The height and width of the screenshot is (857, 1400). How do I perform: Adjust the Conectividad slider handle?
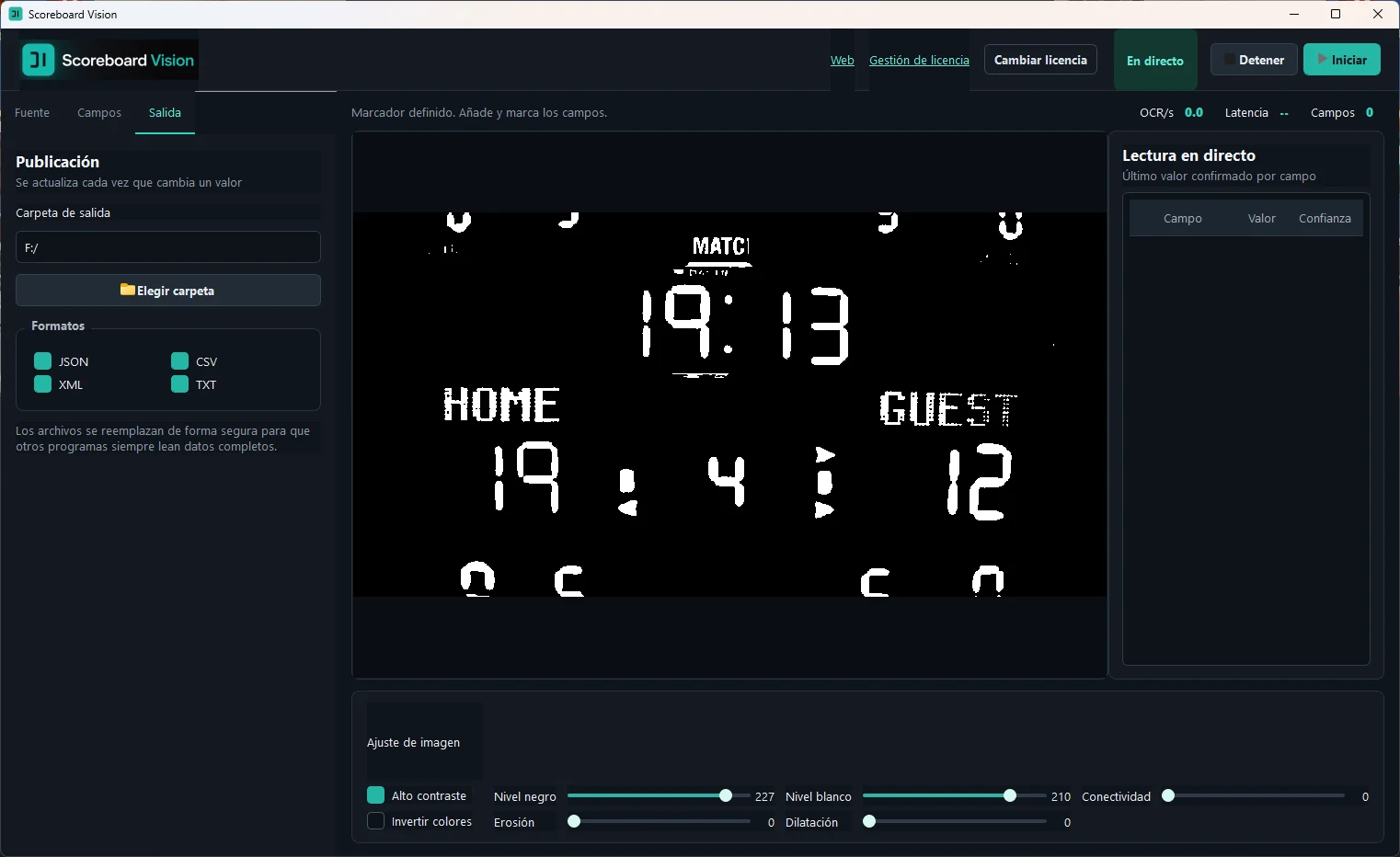point(1168,795)
